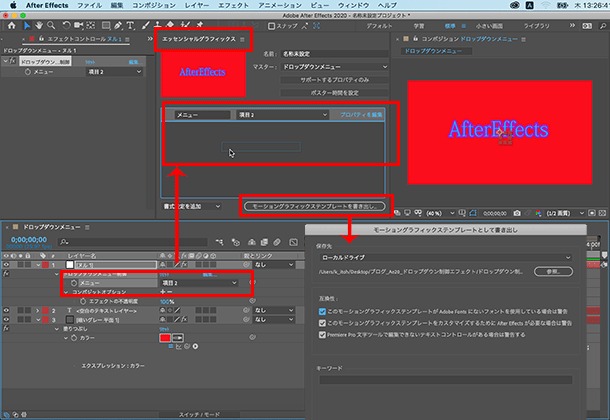Open 項目 2 dropdown in Essential Graphics panel
The image size is (610, 420).
pyautogui.click(x=282, y=115)
